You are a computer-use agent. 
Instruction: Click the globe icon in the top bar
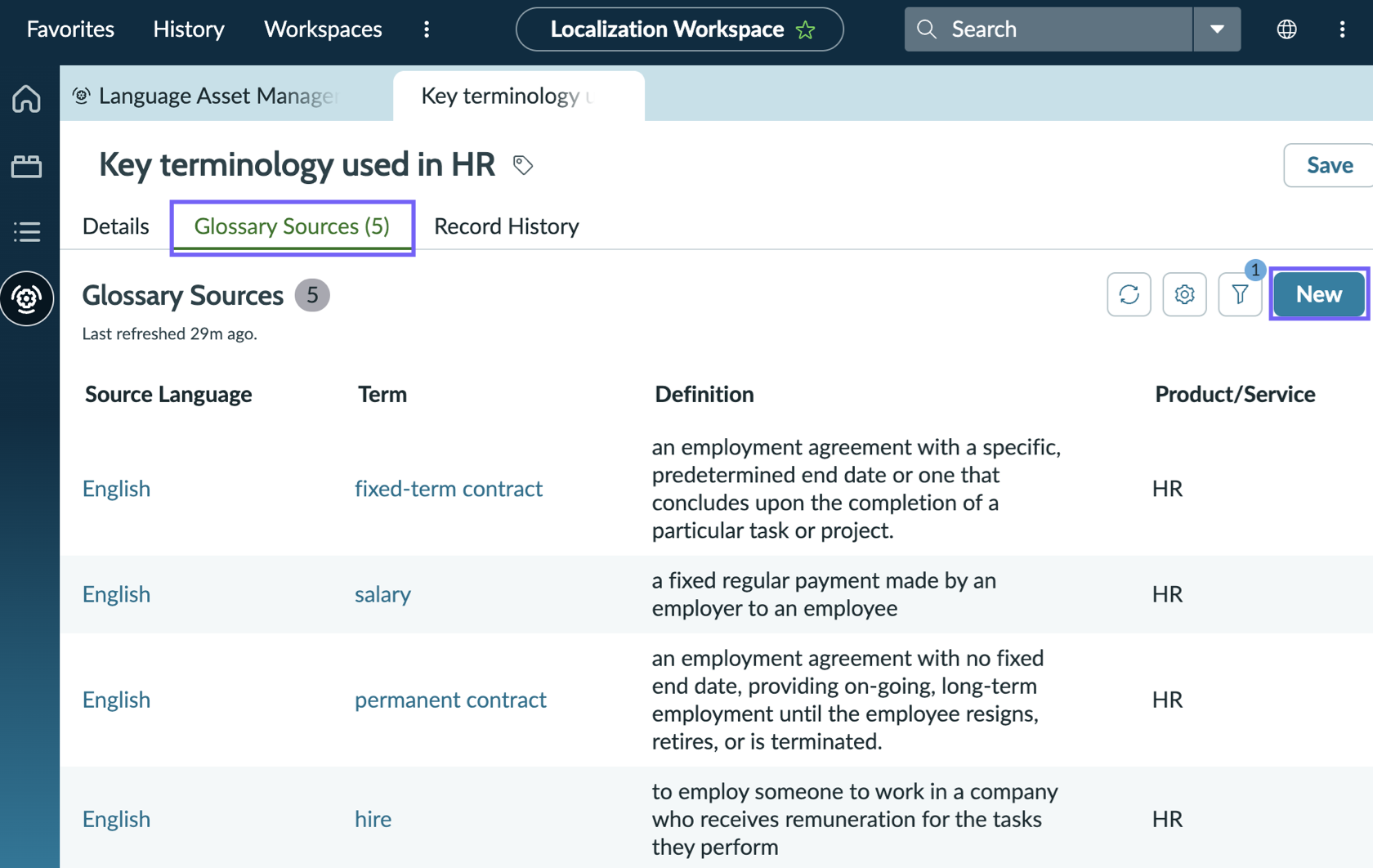click(x=1286, y=29)
